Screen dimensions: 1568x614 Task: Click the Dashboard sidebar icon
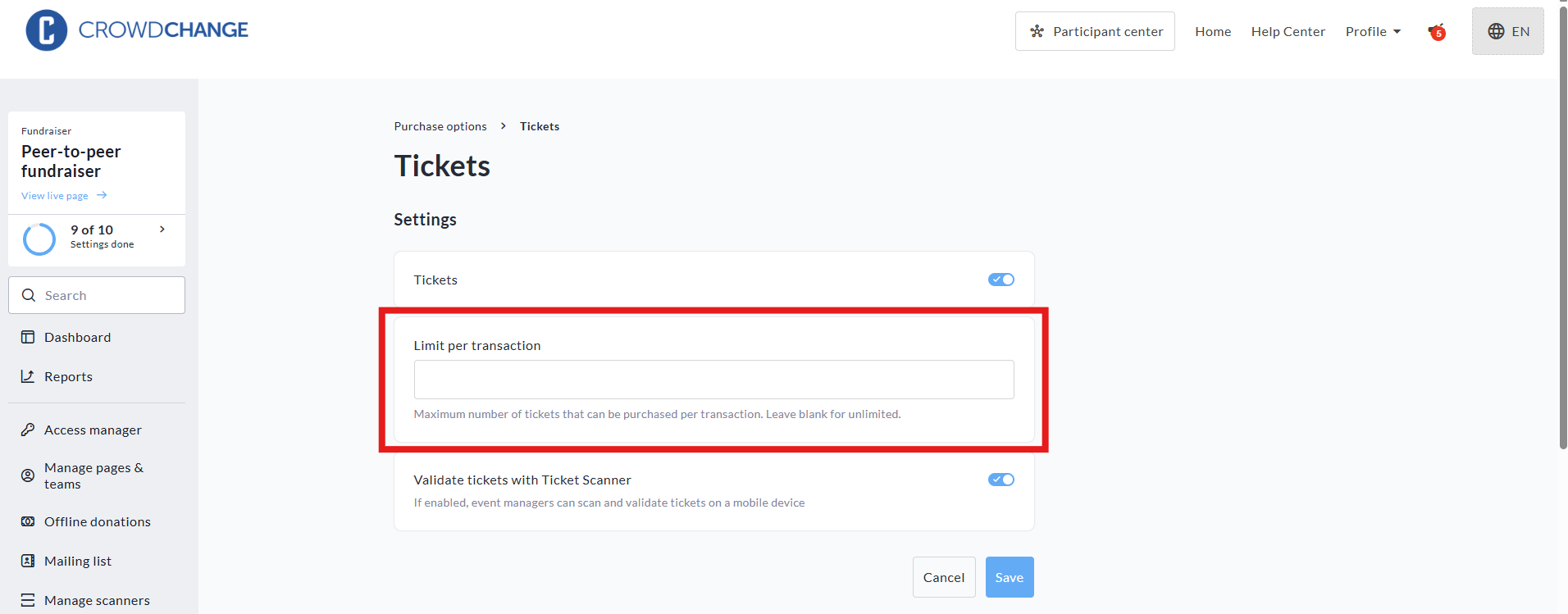[x=28, y=337]
